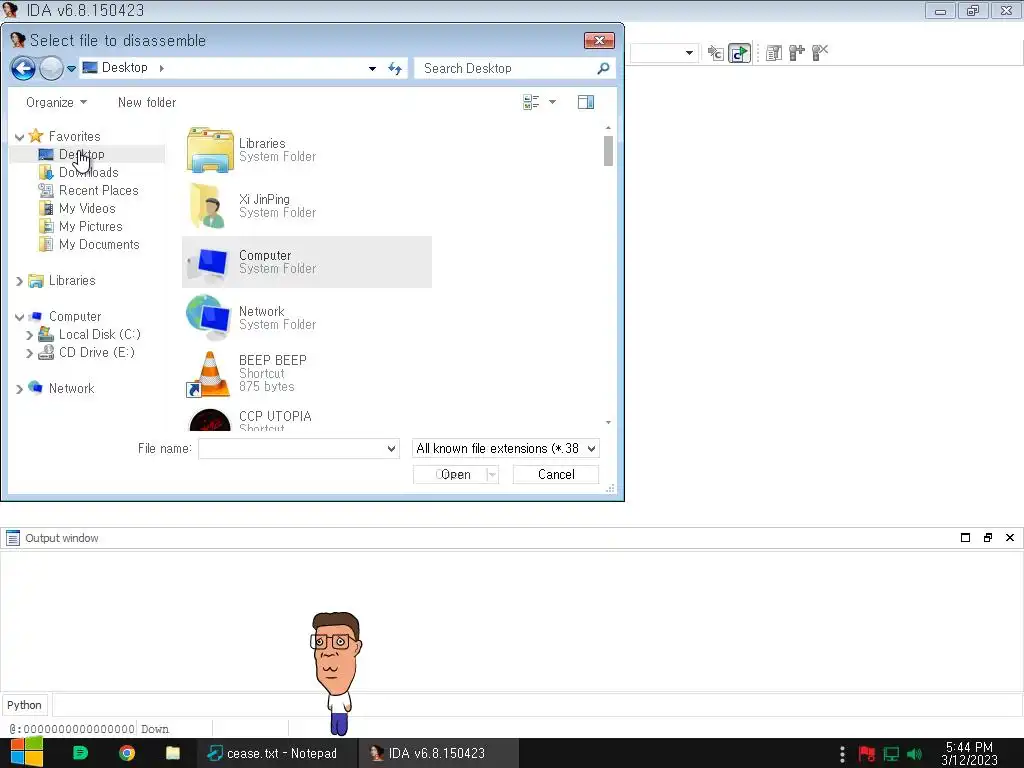This screenshot has width=1024, height=768.
Task: Open Chrome from the taskbar
Action: (127, 753)
